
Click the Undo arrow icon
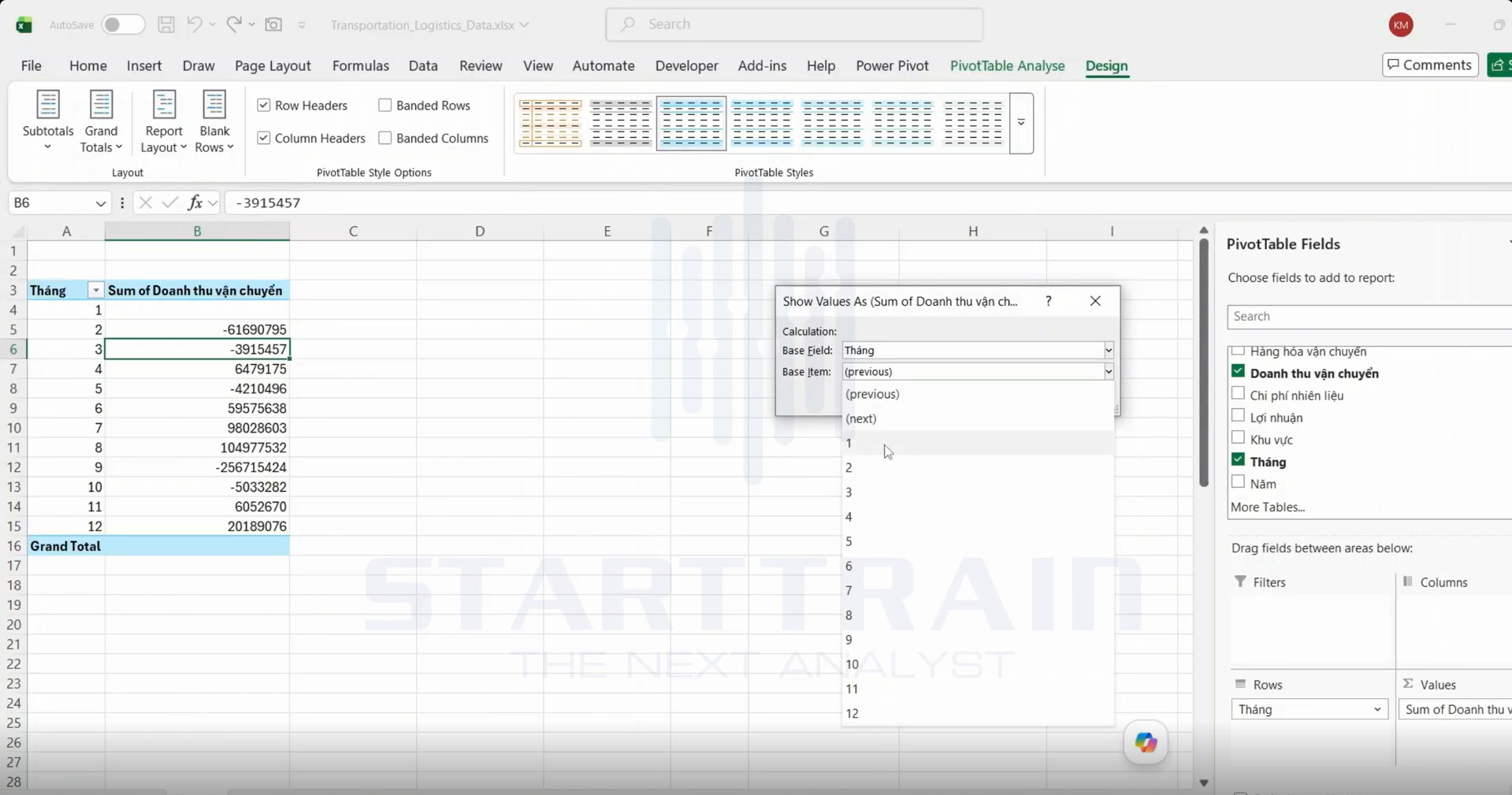pyautogui.click(x=194, y=24)
